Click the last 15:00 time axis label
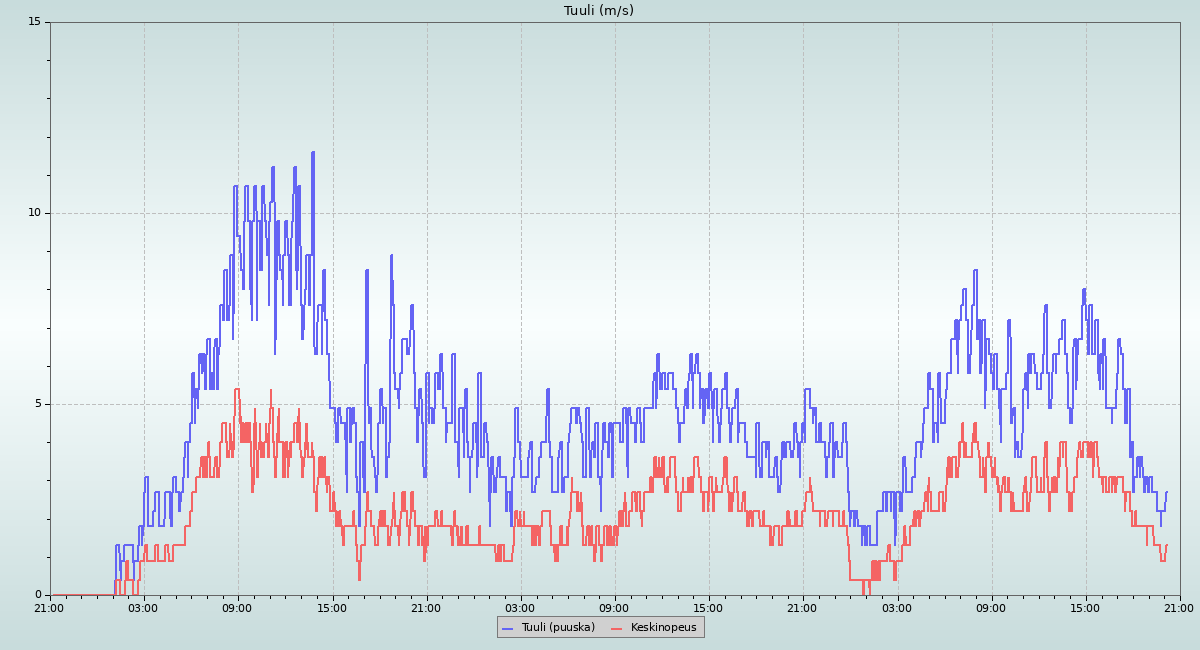 point(1085,607)
